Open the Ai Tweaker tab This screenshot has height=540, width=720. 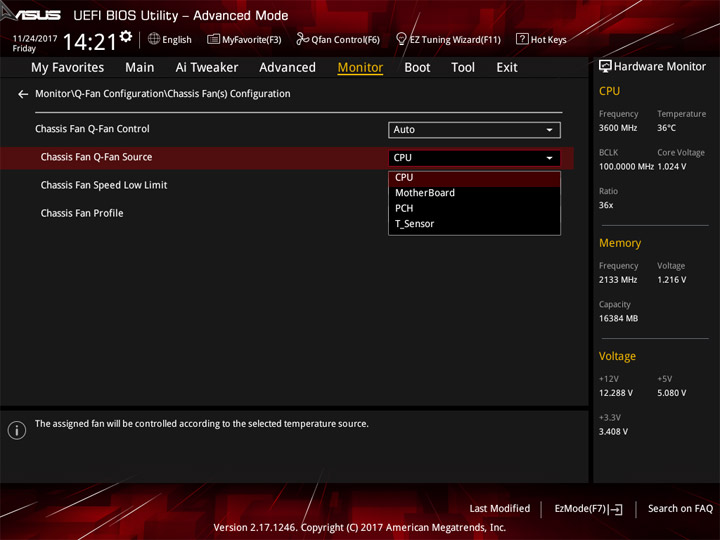pos(207,68)
